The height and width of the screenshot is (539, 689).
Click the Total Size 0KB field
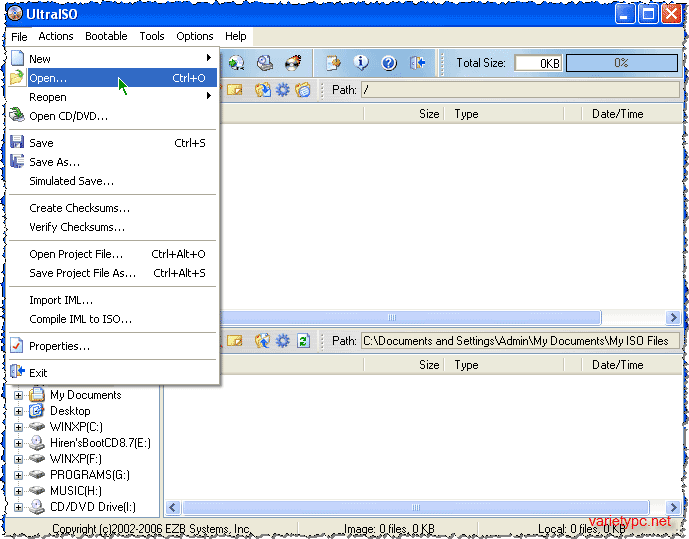538,63
